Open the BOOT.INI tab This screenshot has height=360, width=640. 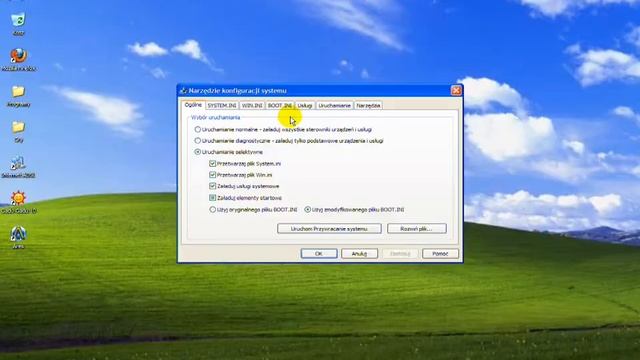point(280,105)
